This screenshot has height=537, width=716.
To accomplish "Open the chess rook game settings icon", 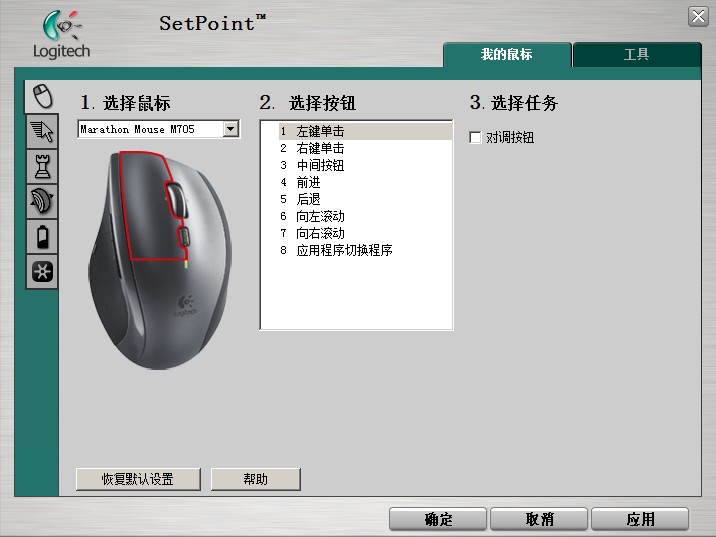I will click(x=41, y=166).
